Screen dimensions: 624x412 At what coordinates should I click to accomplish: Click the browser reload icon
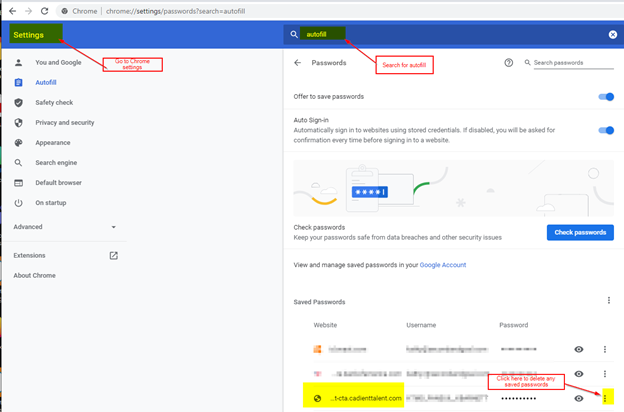pos(45,11)
